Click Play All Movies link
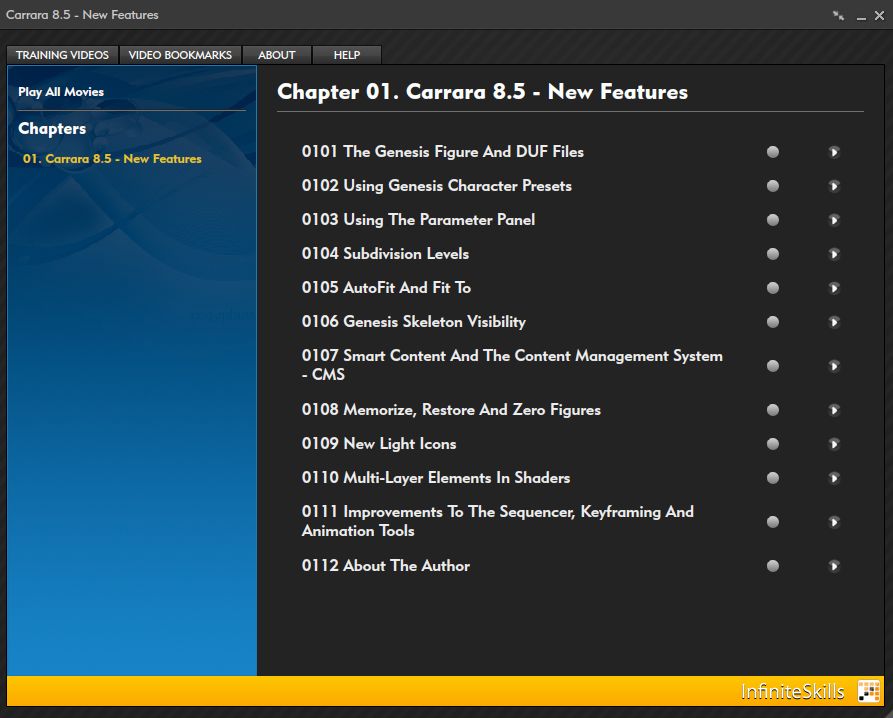 (x=61, y=92)
